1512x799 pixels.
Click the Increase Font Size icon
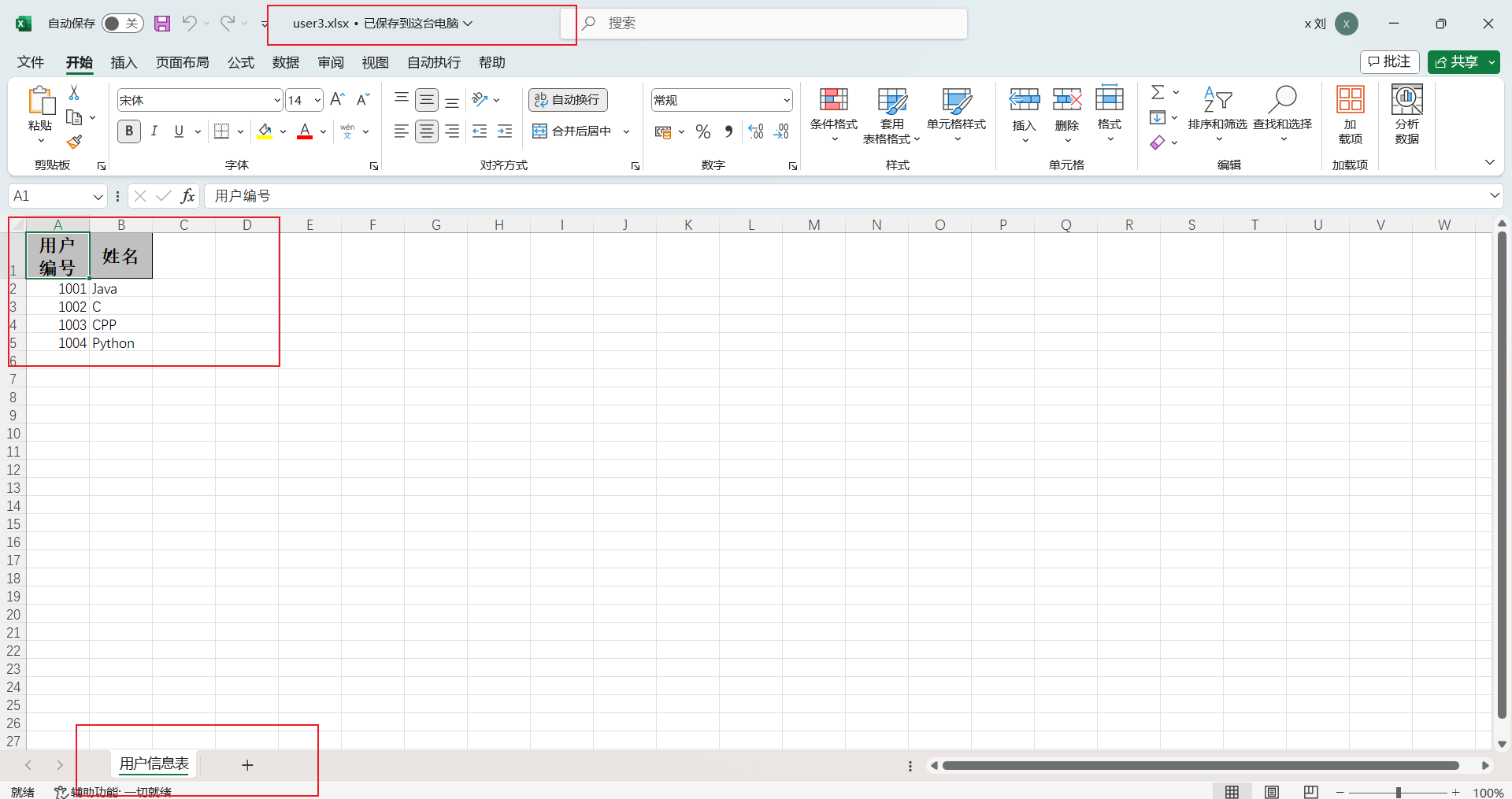[x=337, y=99]
